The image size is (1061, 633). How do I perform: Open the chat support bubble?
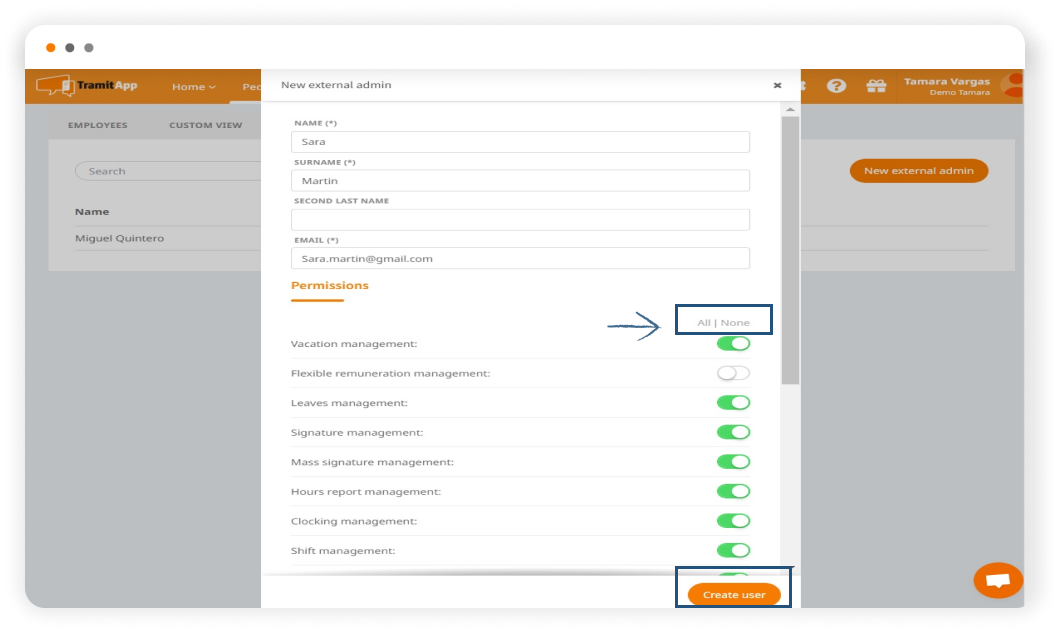(x=997, y=580)
